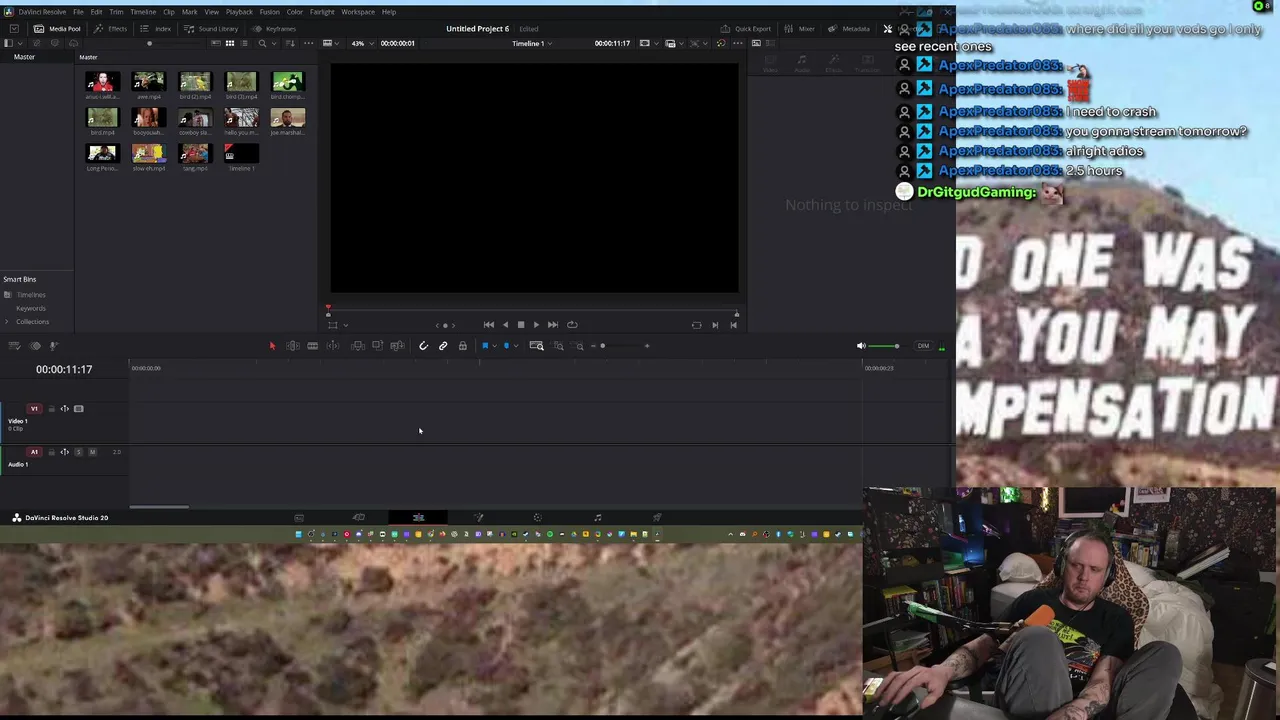Show the Mixer panel
The height and width of the screenshot is (720, 1280).
tap(800, 29)
